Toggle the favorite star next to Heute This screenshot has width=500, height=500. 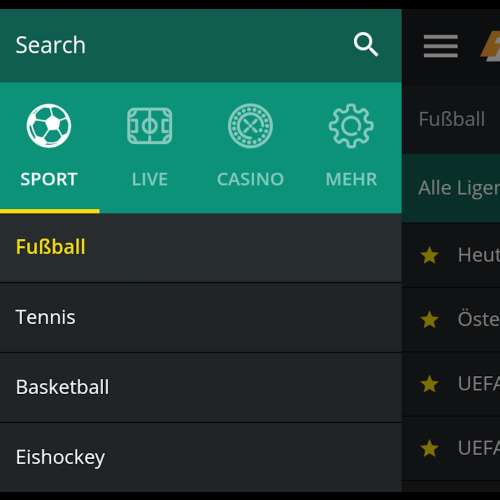click(x=430, y=255)
